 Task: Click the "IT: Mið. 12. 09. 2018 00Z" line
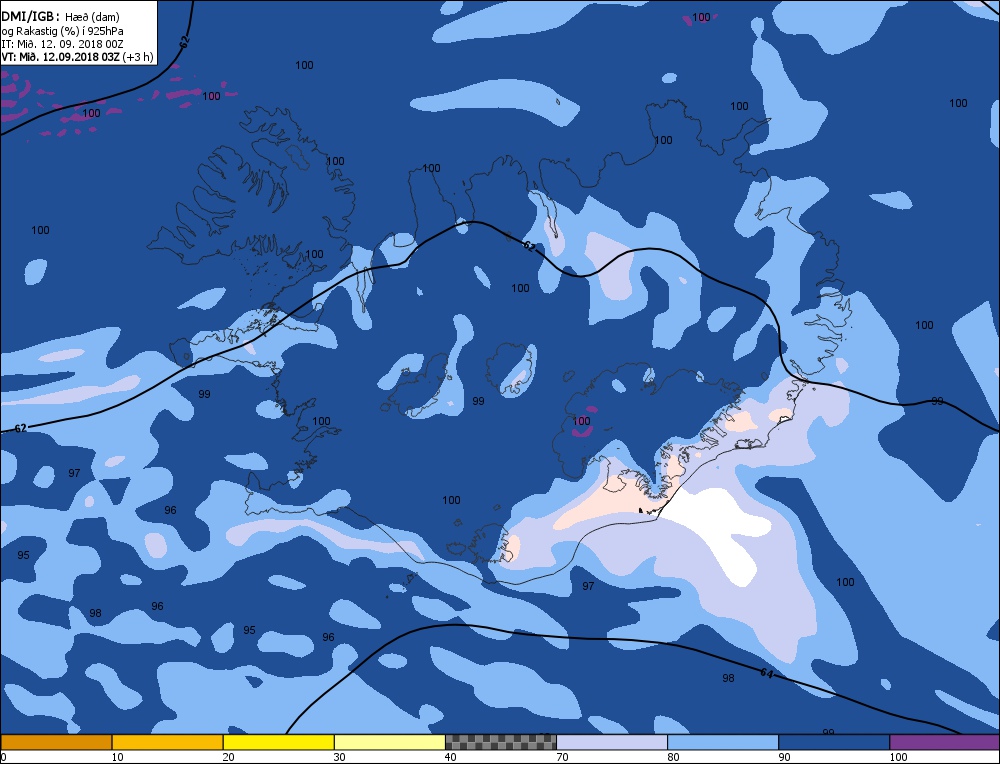[62, 44]
